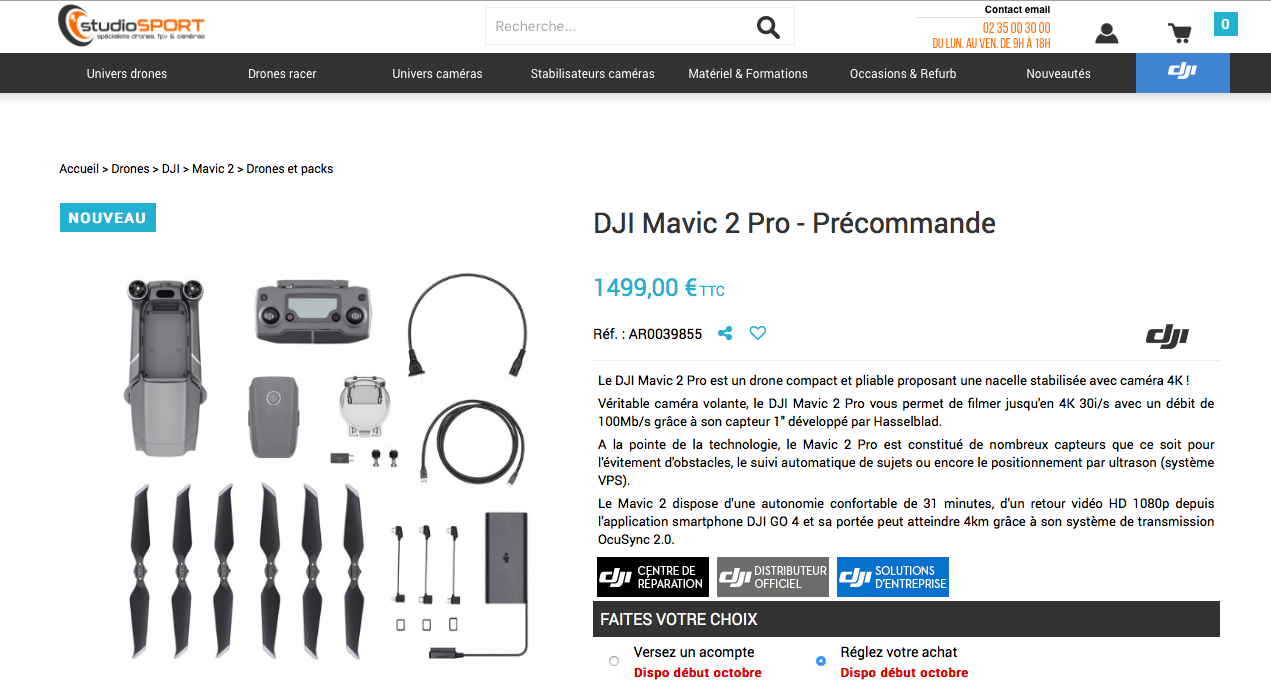Viewport: 1271px width, 693px height.
Task: Add product to wishlist with heart icon
Action: coord(758,333)
